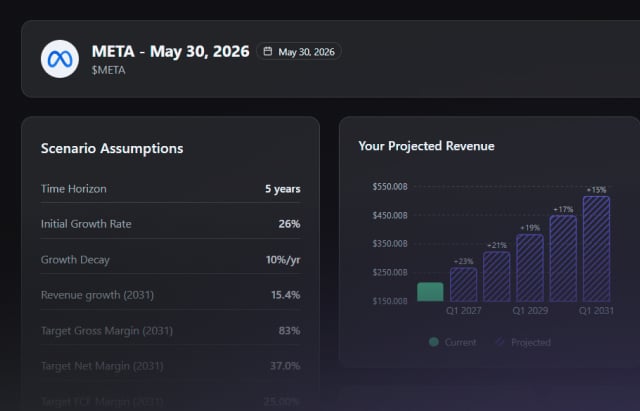This screenshot has height=411, width=640.
Task: Toggle the Current legend item
Action: [453, 342]
